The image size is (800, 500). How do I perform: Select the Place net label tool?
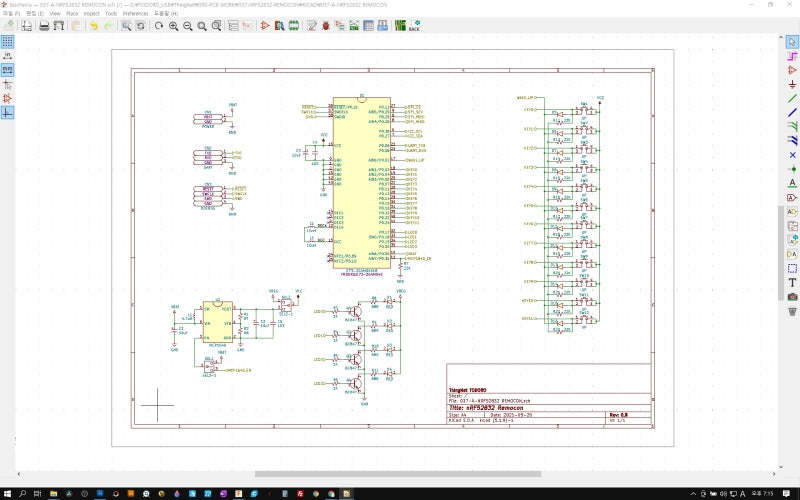click(792, 183)
